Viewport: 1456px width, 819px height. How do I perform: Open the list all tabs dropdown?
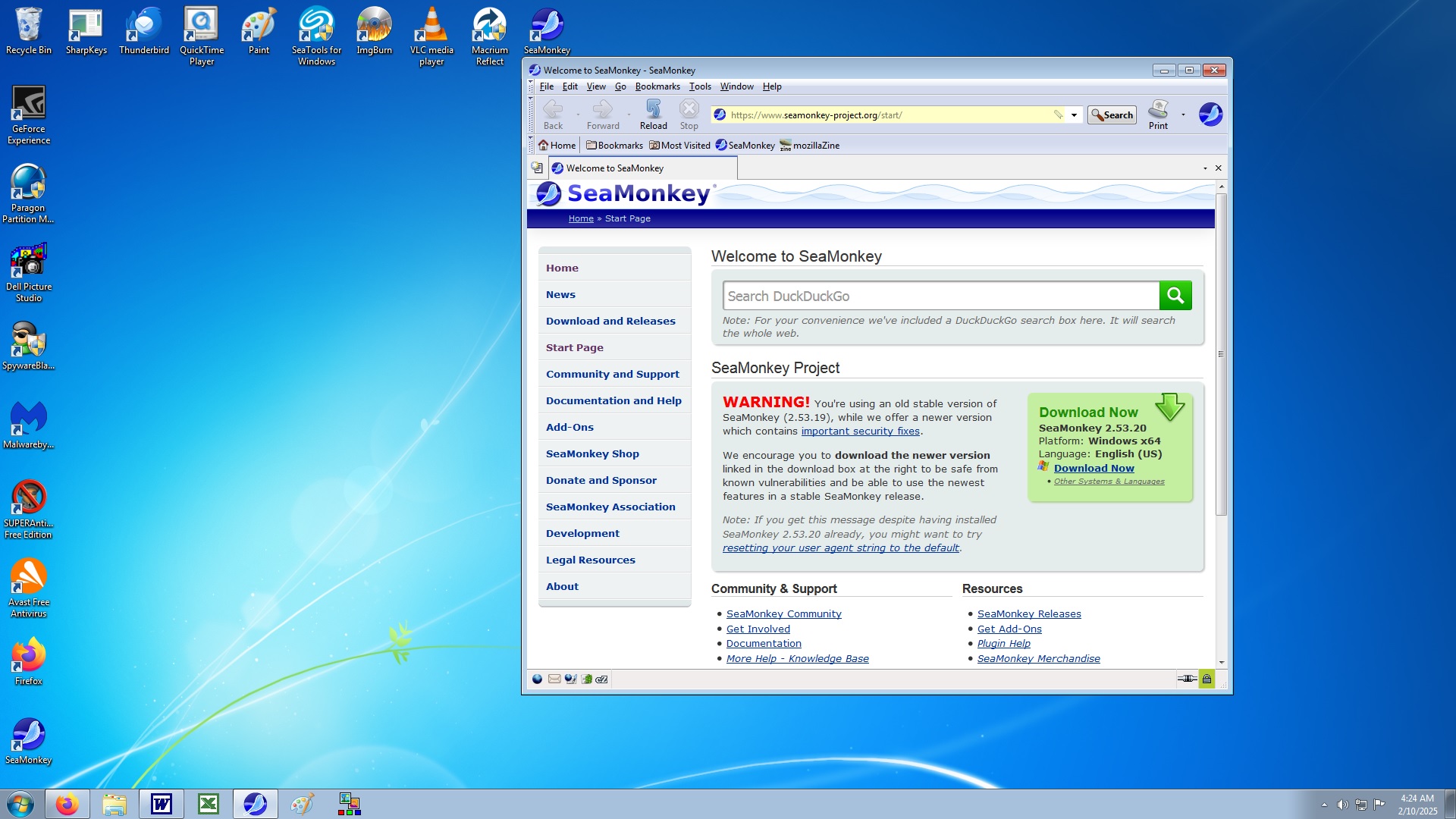coord(1205,168)
